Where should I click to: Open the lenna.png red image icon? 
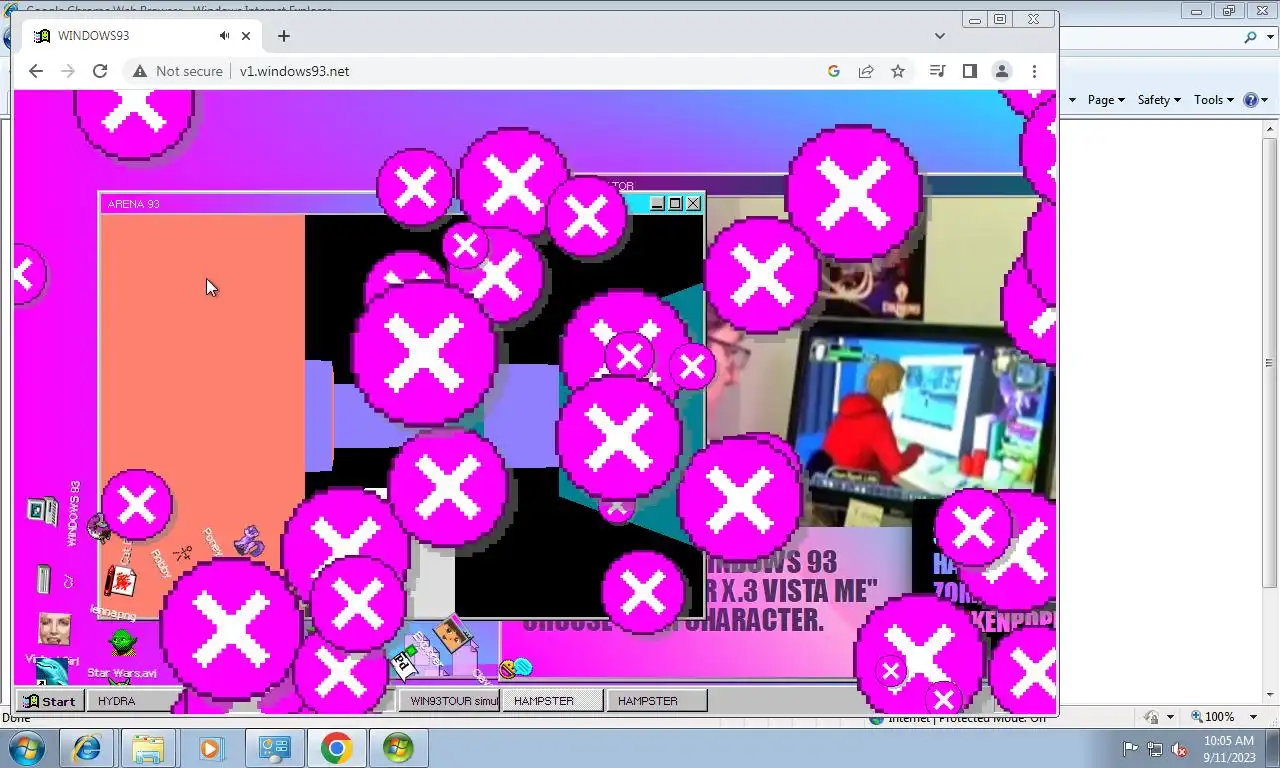point(120,581)
